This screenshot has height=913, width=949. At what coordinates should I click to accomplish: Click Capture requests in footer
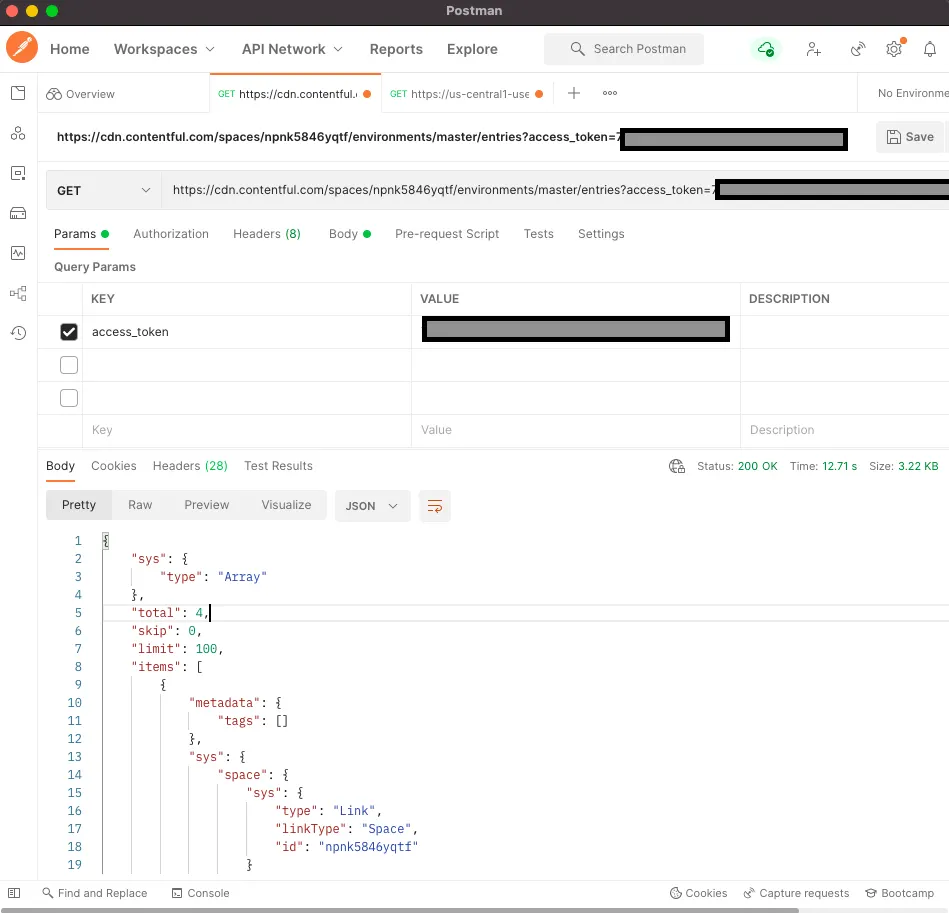pyautogui.click(x=796, y=893)
